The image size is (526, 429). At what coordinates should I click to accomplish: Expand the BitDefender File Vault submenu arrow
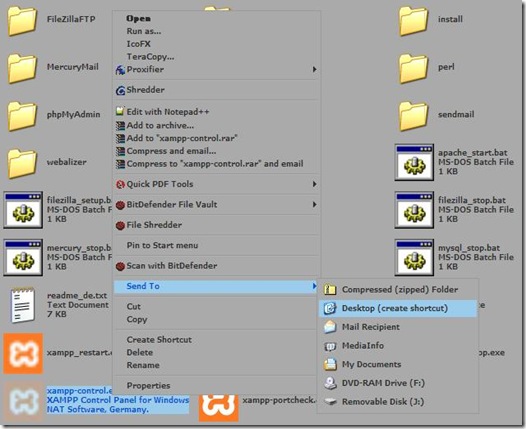click(x=314, y=204)
